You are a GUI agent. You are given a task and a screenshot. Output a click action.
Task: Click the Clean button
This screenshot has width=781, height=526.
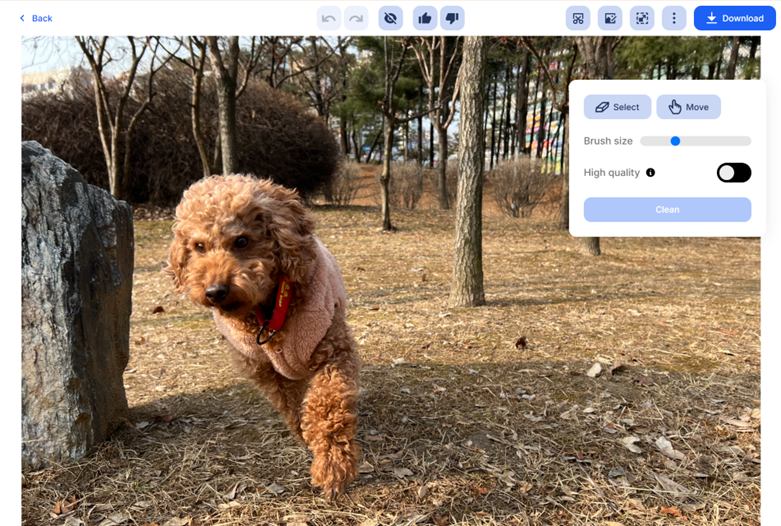[667, 210]
